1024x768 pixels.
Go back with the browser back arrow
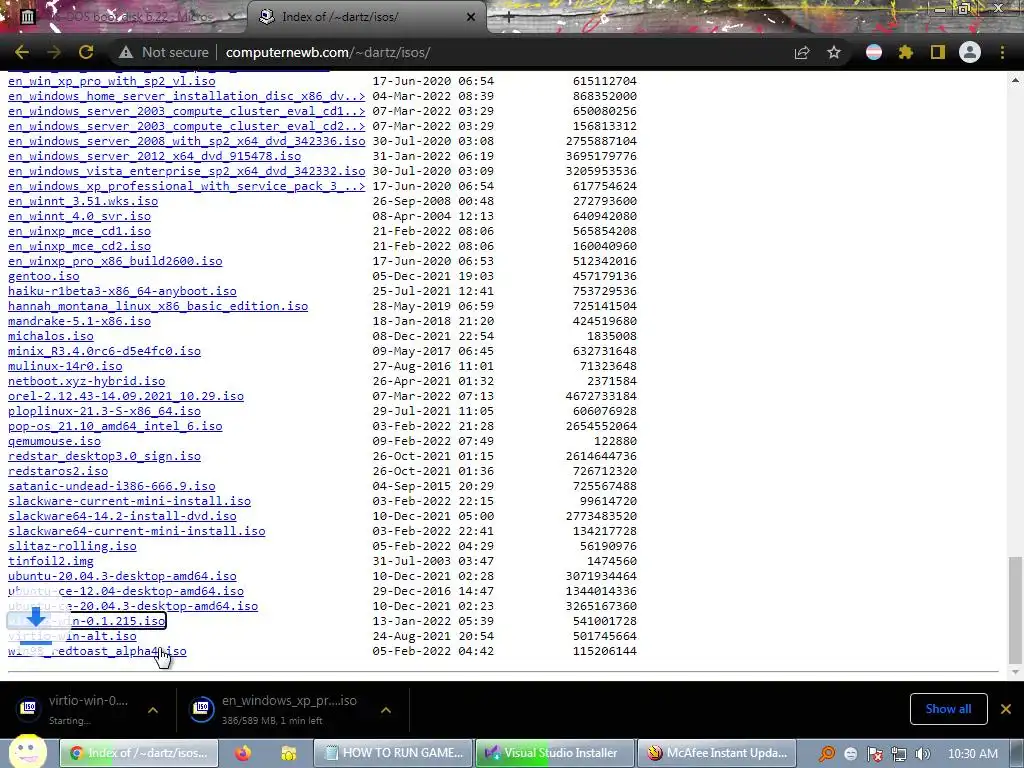click(22, 52)
